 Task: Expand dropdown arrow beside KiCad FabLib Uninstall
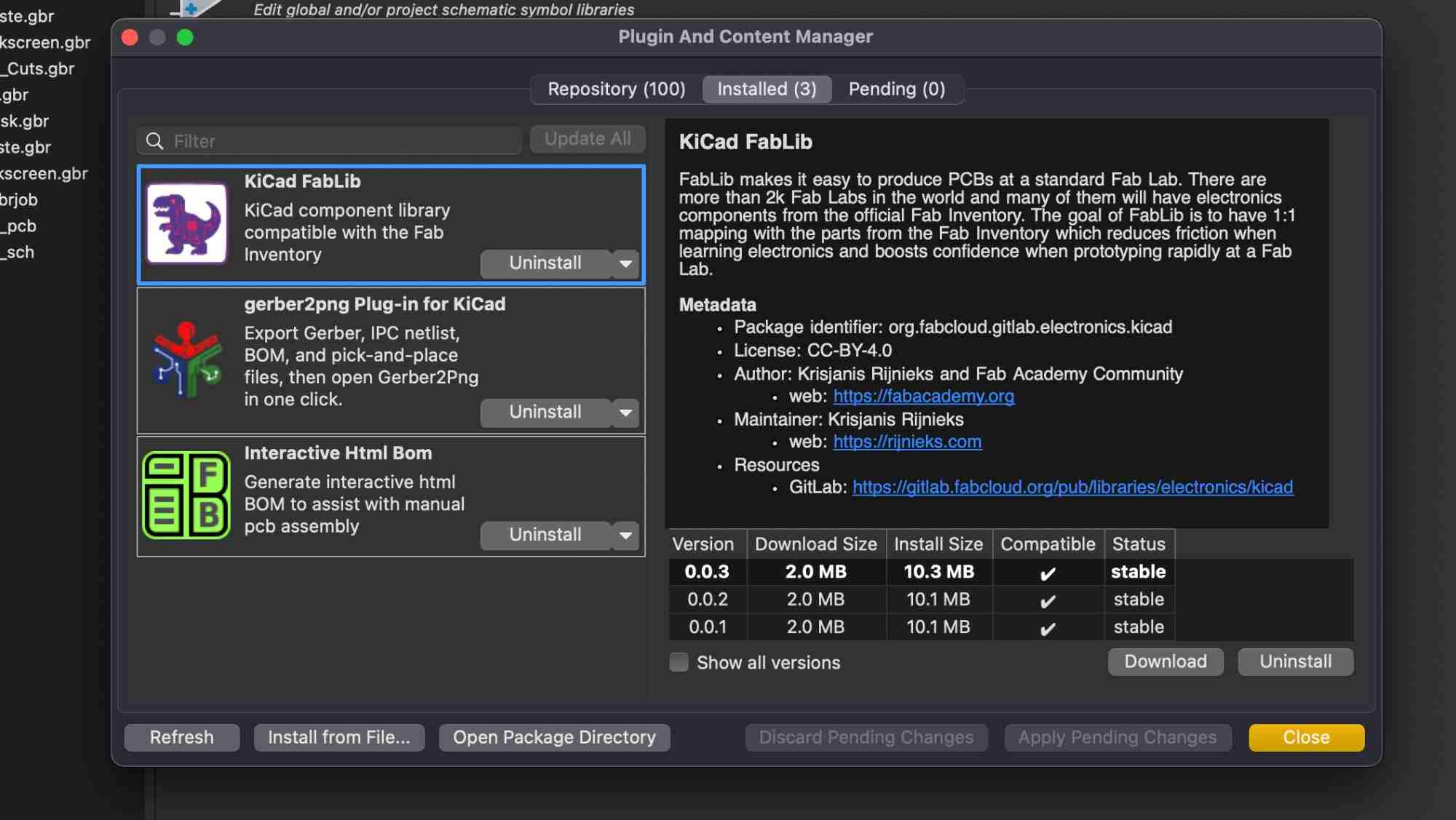click(625, 263)
